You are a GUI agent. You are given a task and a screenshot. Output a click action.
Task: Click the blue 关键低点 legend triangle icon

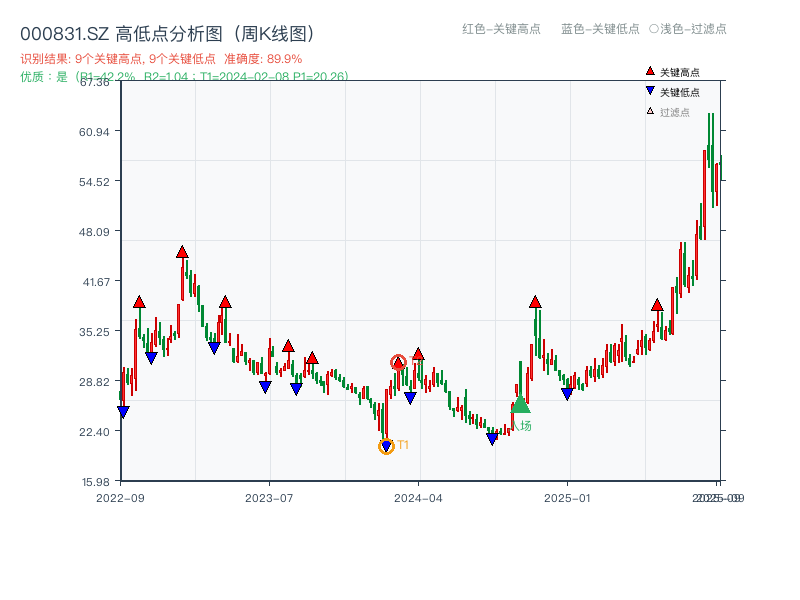651,90
